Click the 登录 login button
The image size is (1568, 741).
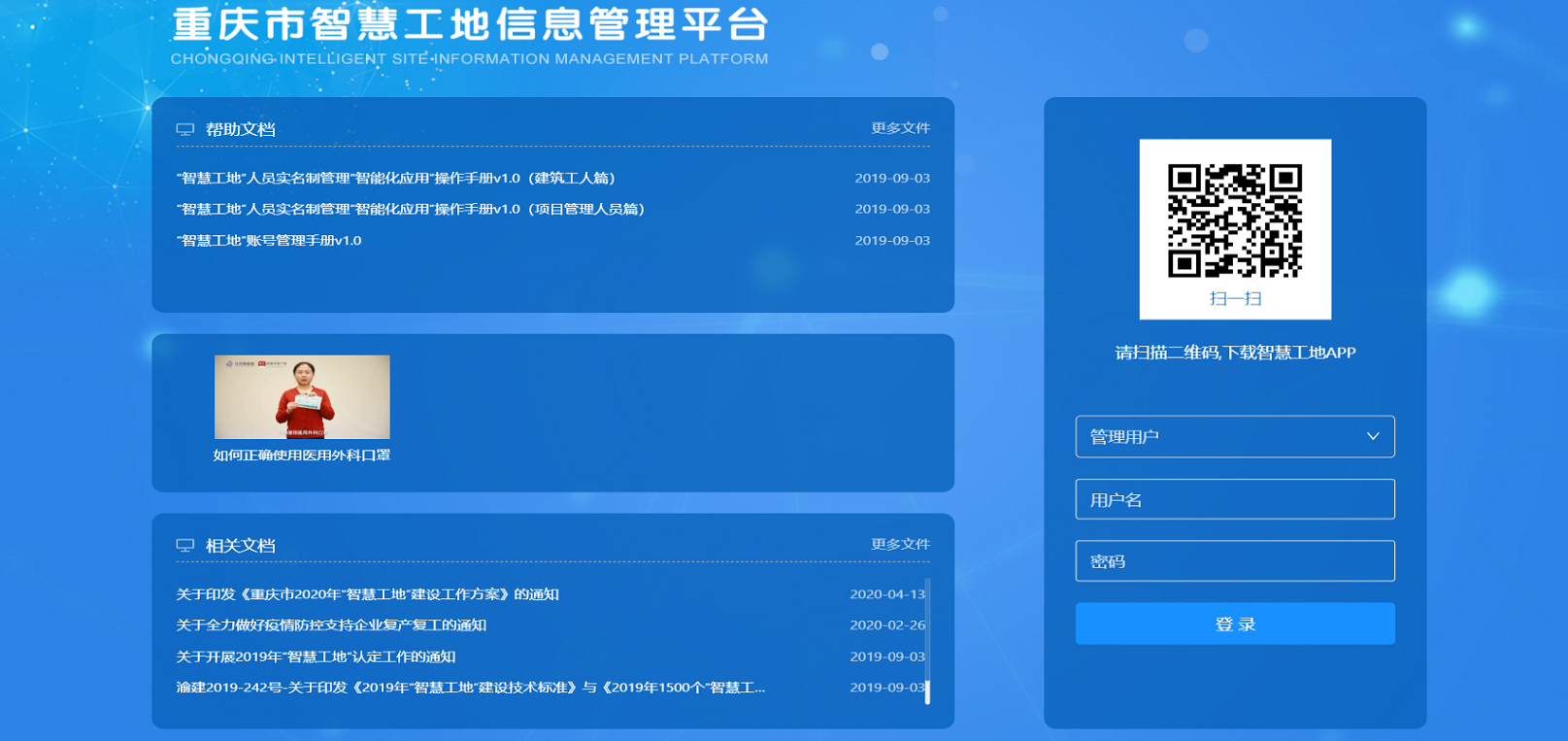coord(1235,623)
